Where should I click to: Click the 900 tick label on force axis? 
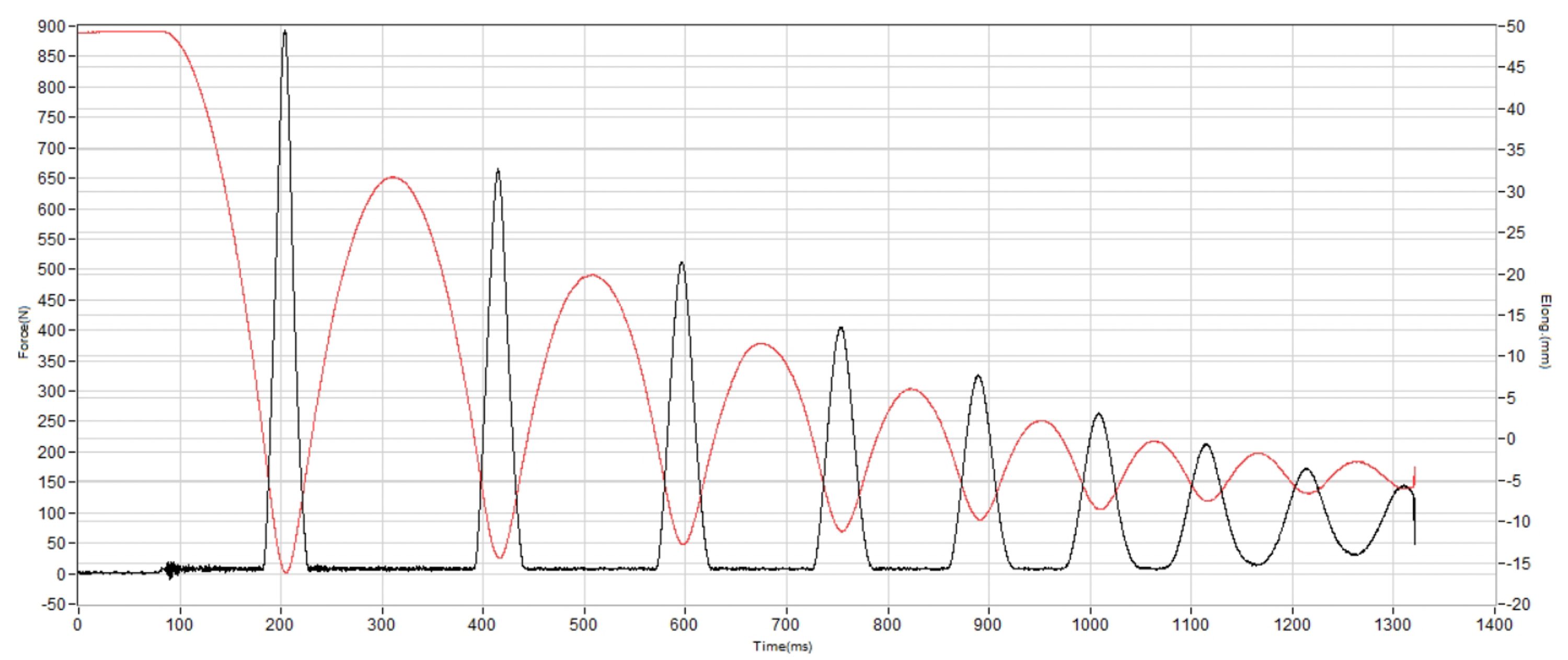(51, 26)
